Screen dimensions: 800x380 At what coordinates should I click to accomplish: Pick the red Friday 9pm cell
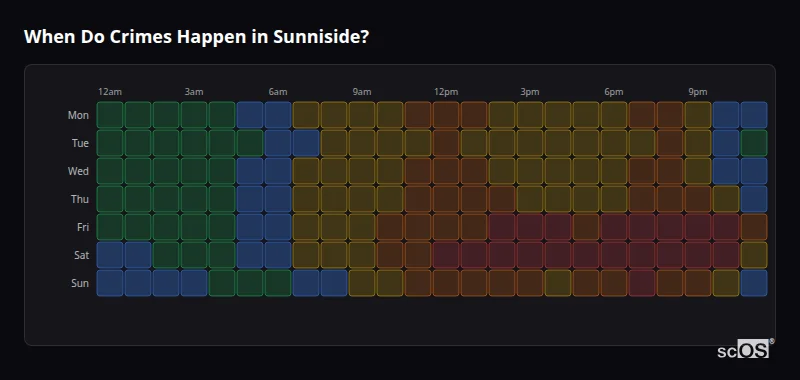point(697,227)
